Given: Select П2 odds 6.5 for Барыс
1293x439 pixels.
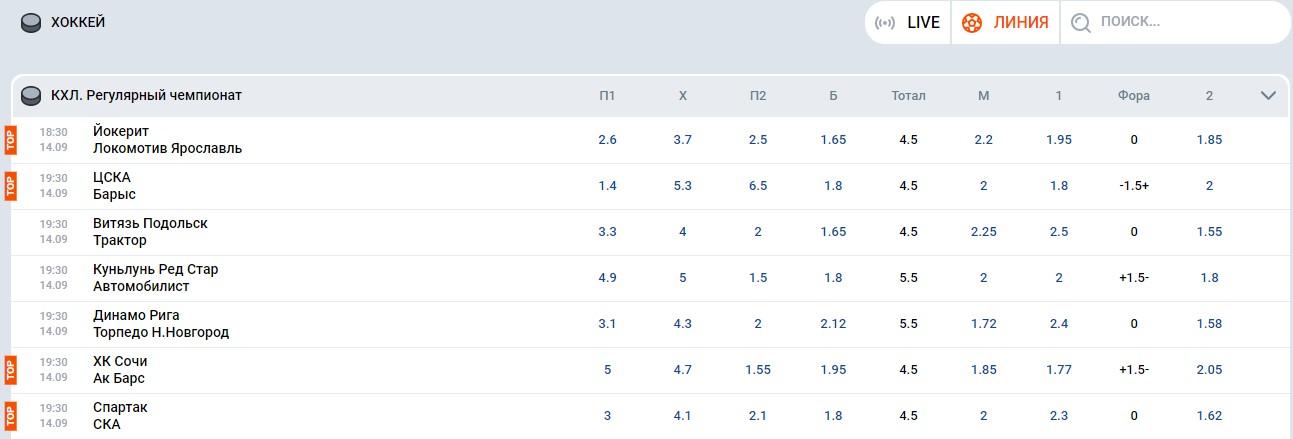Looking at the screenshot, I should coord(758,186).
